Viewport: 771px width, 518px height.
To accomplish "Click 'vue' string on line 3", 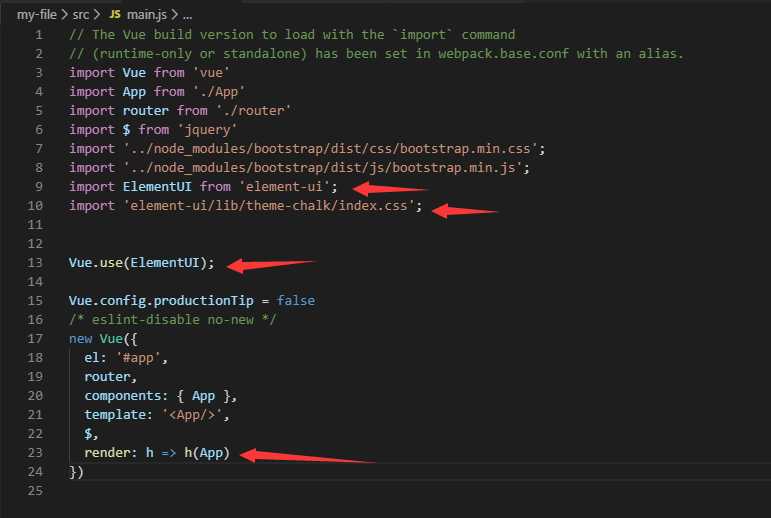I will pyautogui.click(x=211, y=73).
